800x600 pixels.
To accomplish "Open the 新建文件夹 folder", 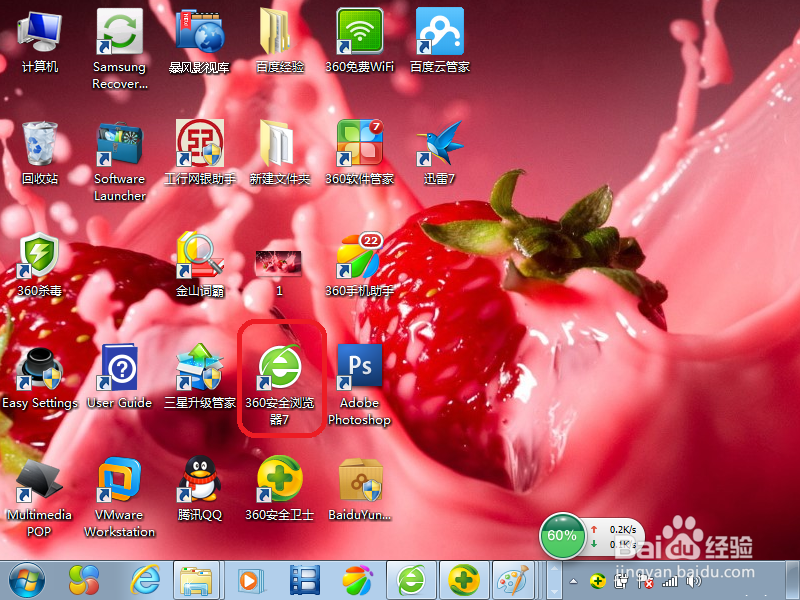I will [x=280, y=153].
